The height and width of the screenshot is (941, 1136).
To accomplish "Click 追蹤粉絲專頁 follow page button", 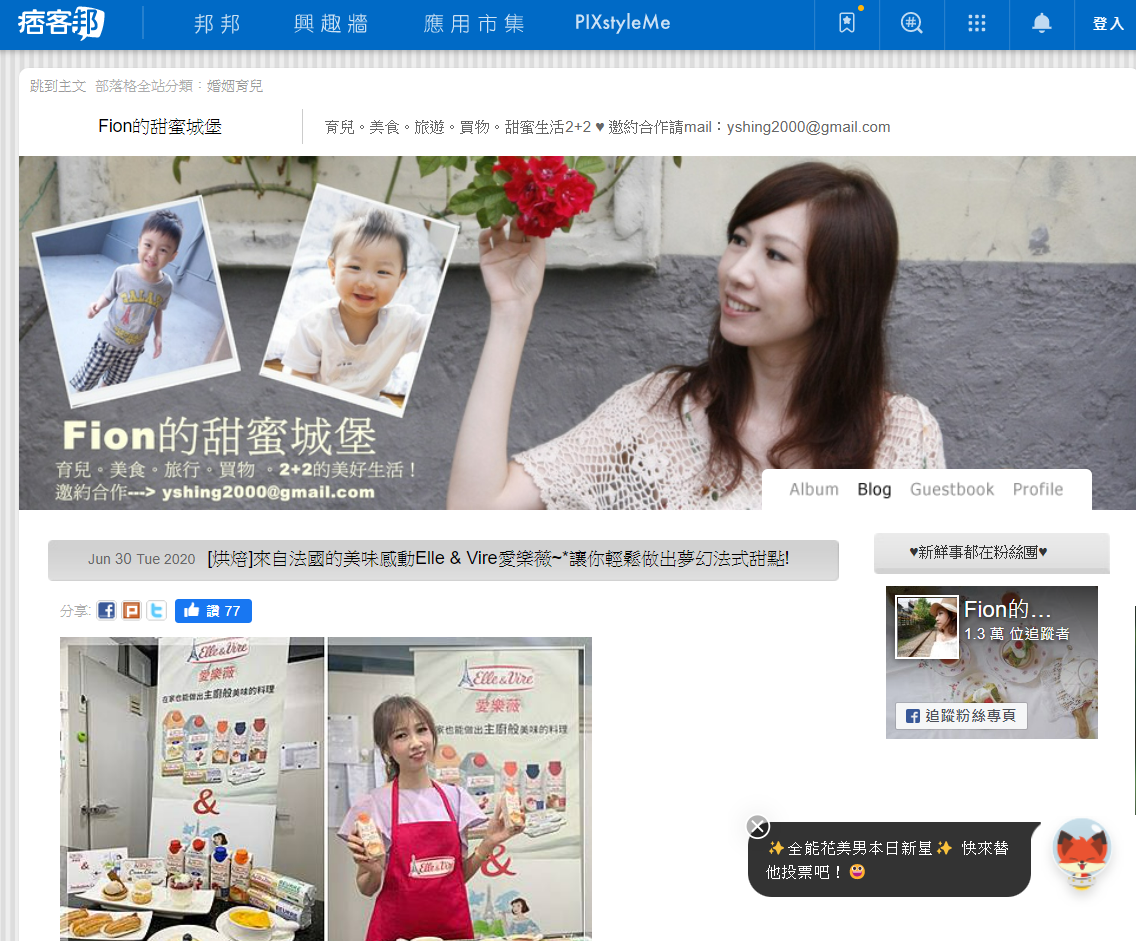I will pyautogui.click(x=961, y=716).
